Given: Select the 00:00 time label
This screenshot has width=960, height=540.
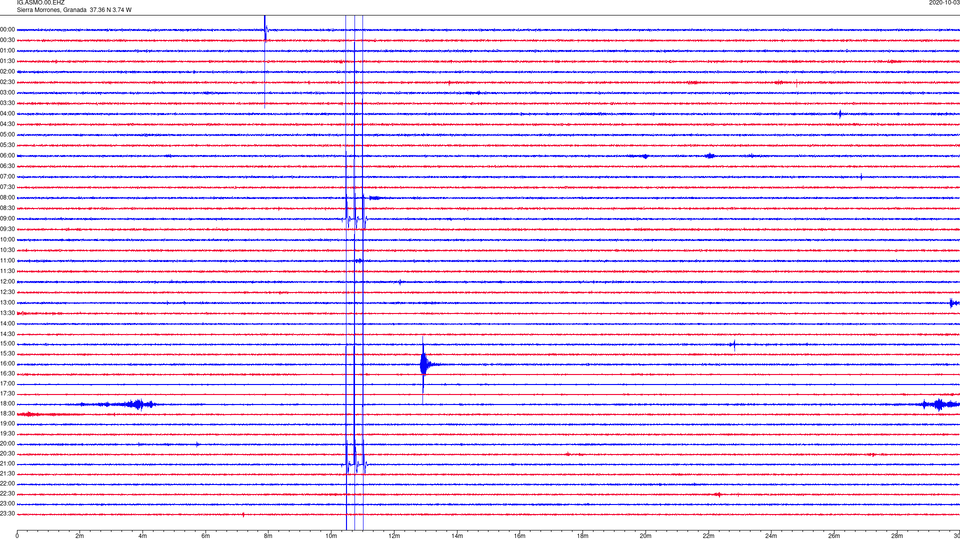Looking at the screenshot, I should tap(7, 29).
